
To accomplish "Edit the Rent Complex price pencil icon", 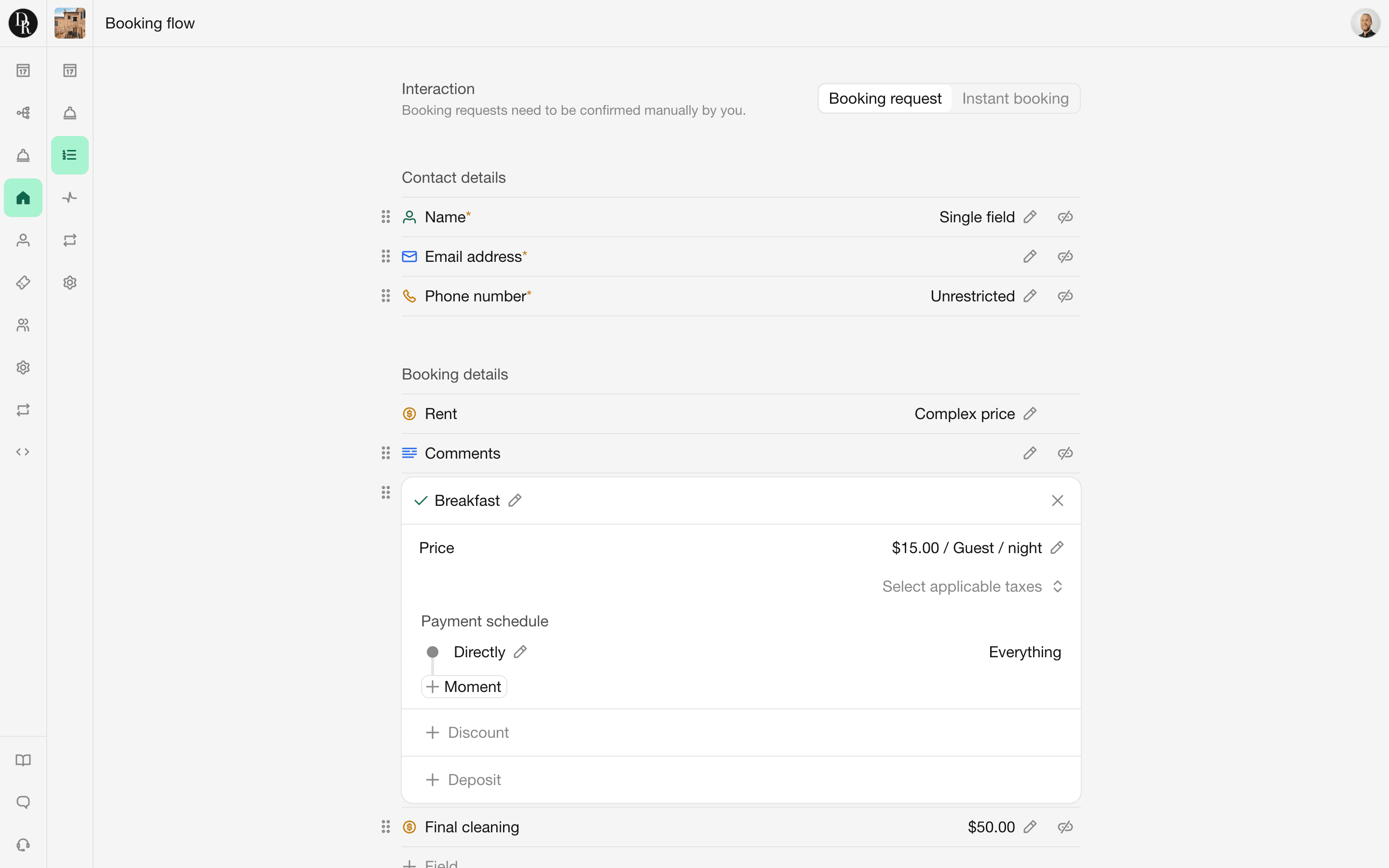I will pos(1030,414).
